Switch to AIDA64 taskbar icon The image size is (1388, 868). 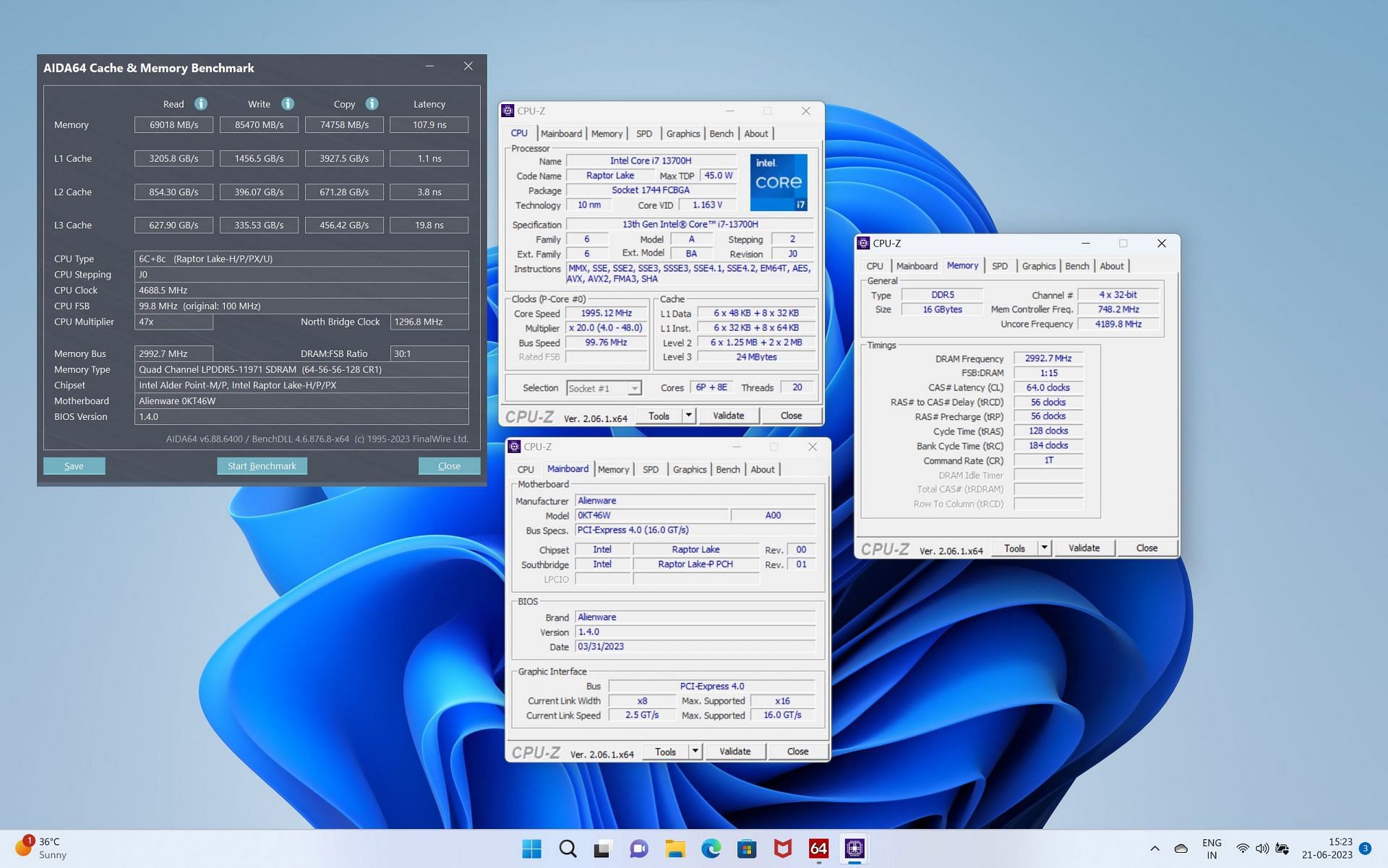coord(818,848)
